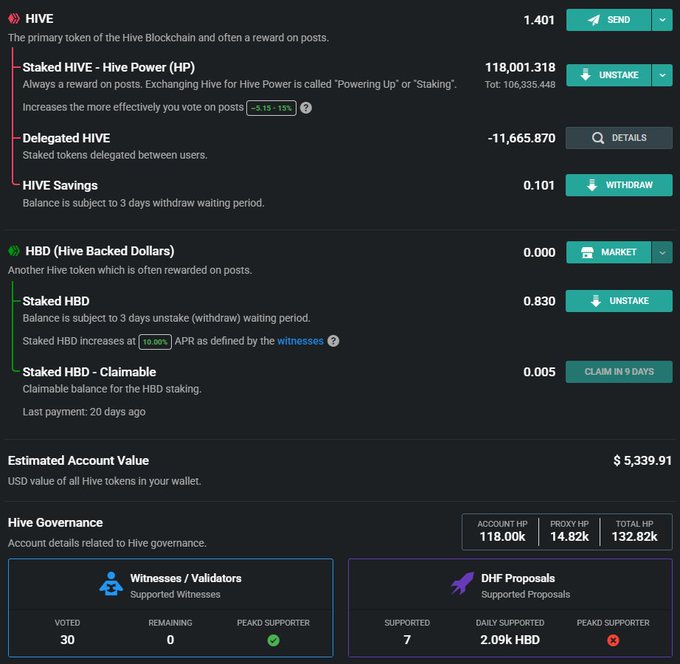Click the Hive Governance heading

click(x=56, y=523)
